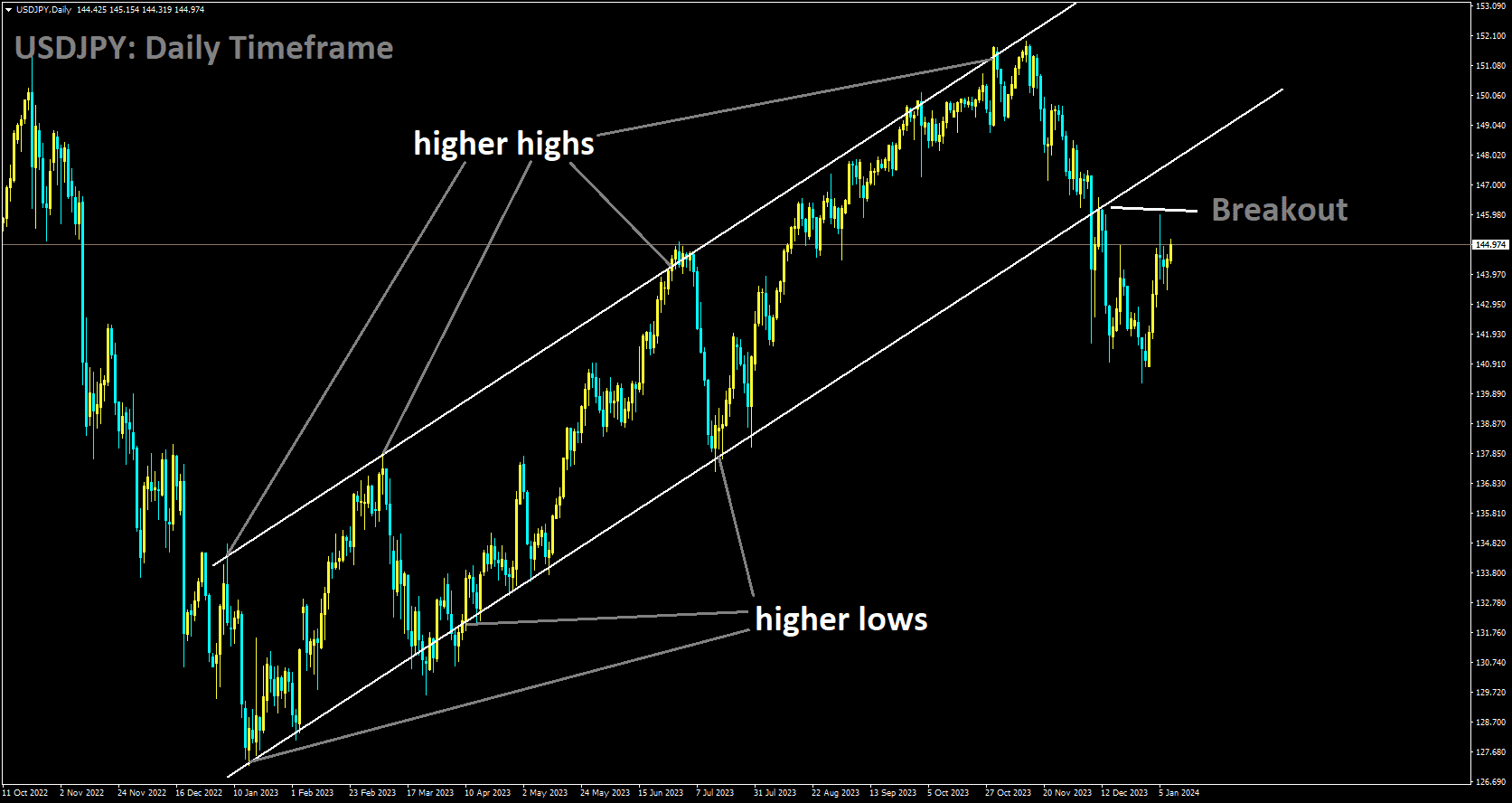Click the 137.850 price axis label
Image resolution: width=1512 pixels, height=803 pixels.
pos(1490,454)
